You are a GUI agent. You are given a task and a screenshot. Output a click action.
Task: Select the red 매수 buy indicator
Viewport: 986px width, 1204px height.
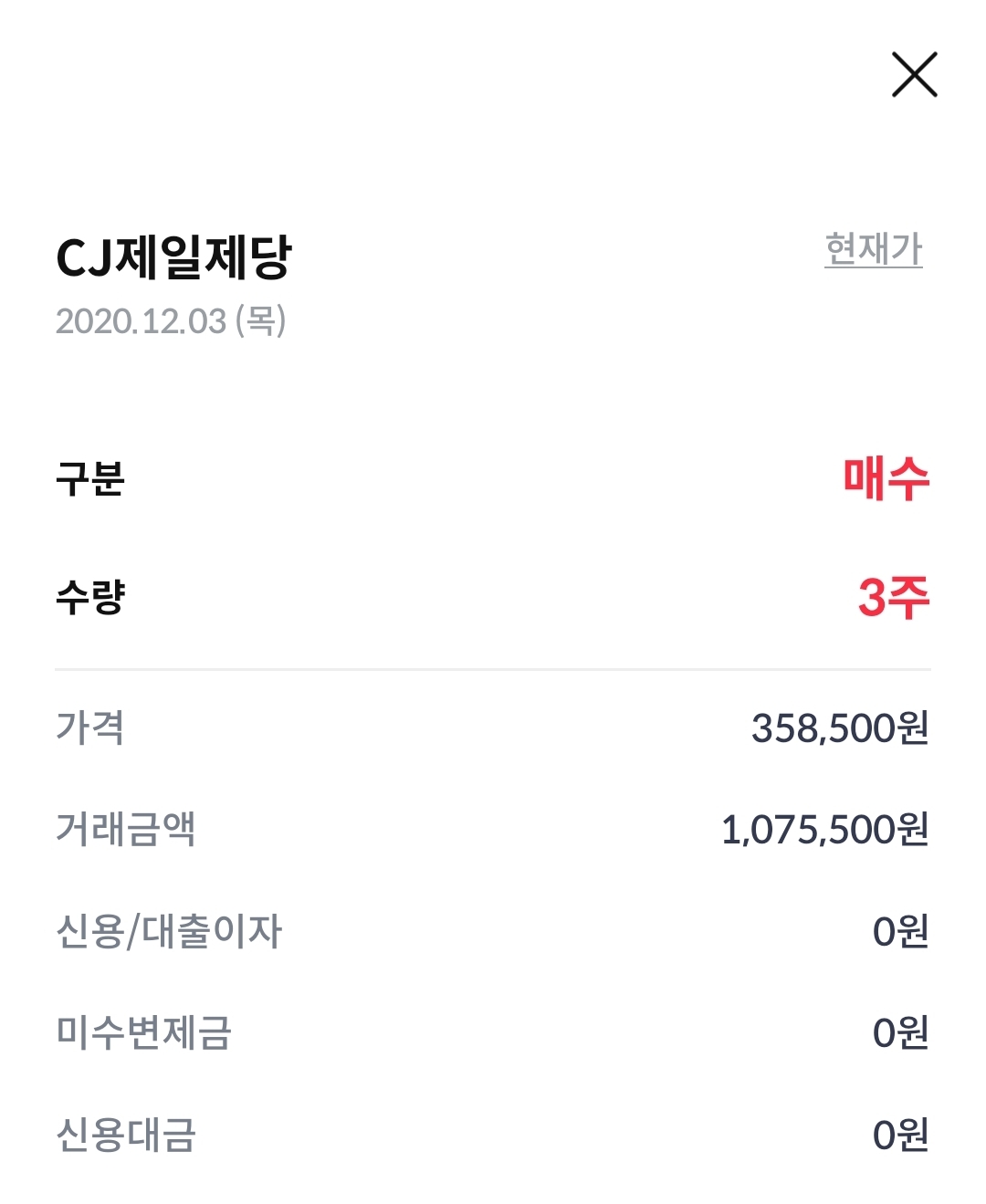click(886, 478)
